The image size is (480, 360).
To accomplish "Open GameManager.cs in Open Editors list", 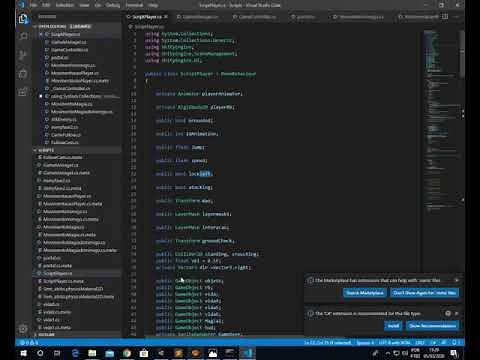I will coord(68,42).
